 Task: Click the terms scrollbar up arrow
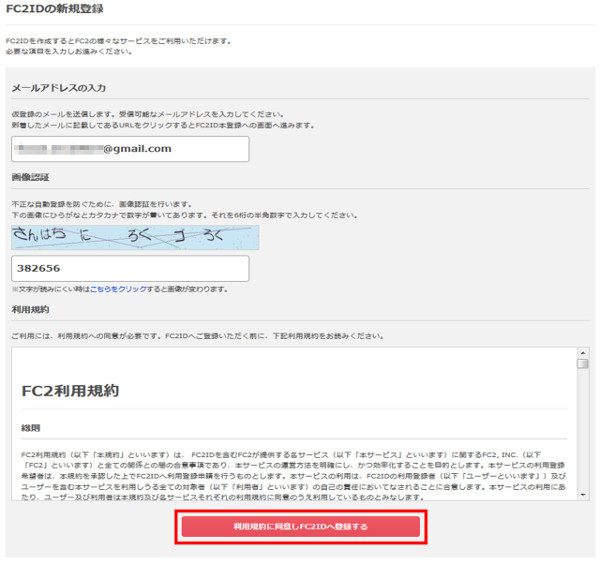[583, 353]
